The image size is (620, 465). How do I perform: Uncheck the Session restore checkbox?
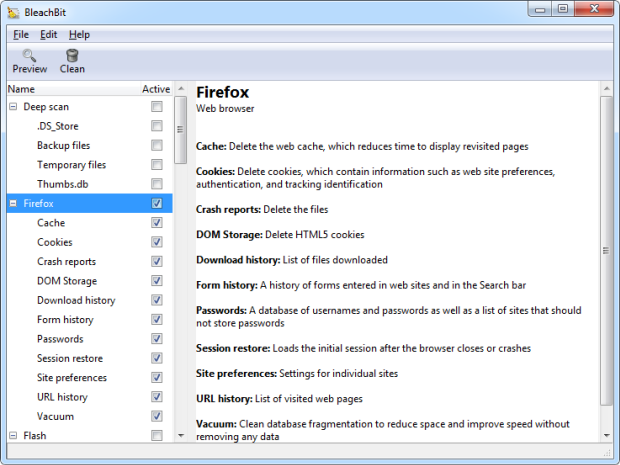pos(157,358)
